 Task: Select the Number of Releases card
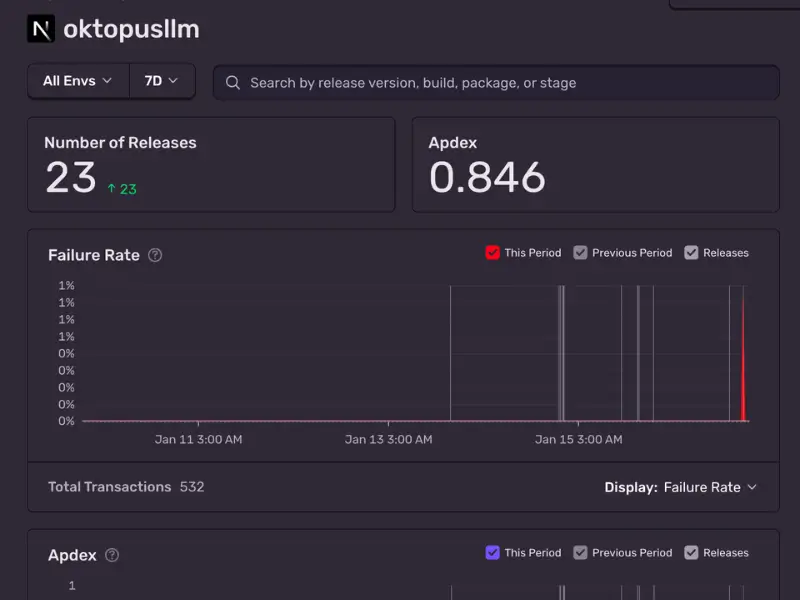coord(211,165)
